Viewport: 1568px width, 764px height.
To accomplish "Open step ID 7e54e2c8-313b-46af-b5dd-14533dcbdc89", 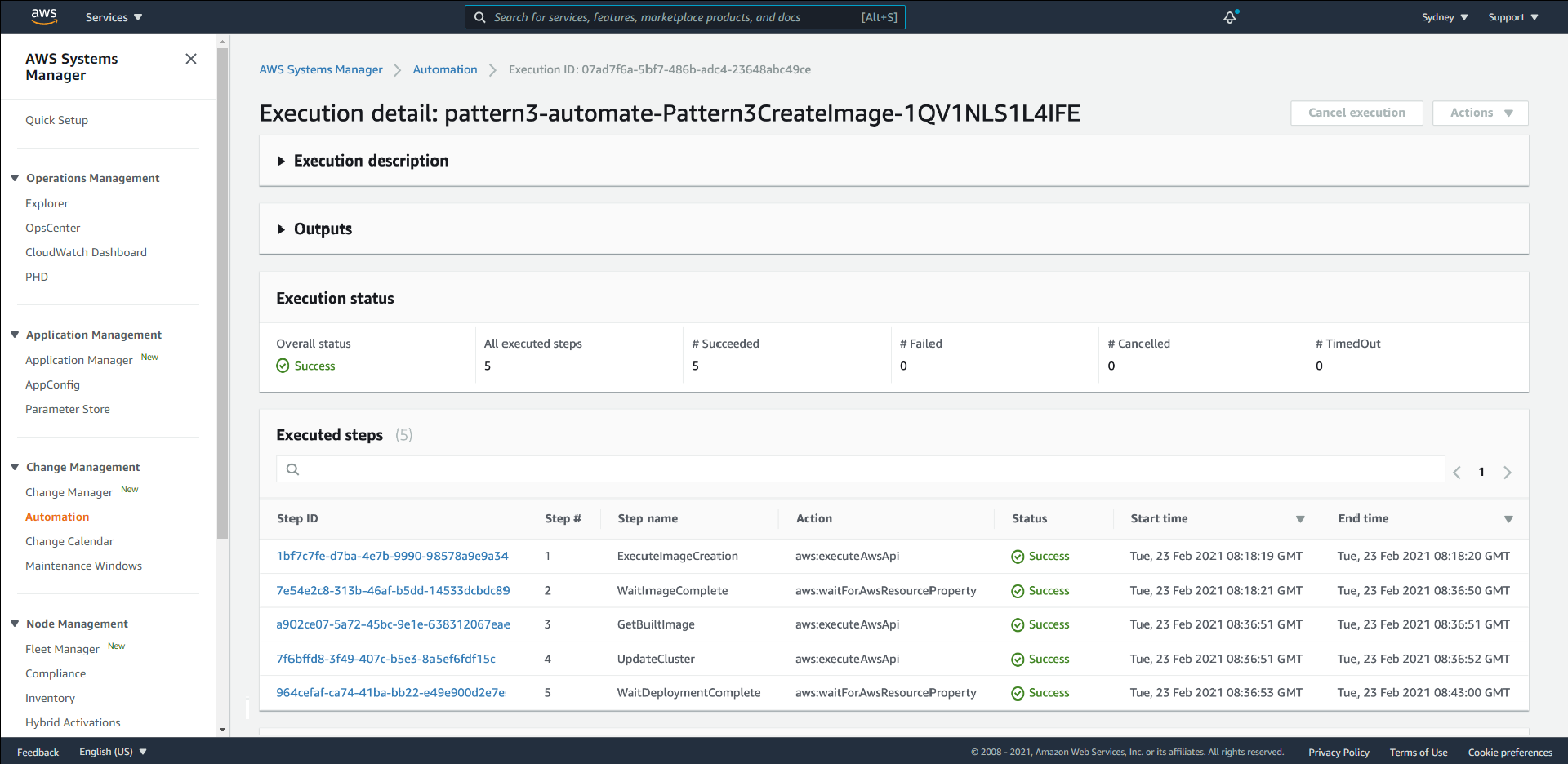I will pos(393,590).
